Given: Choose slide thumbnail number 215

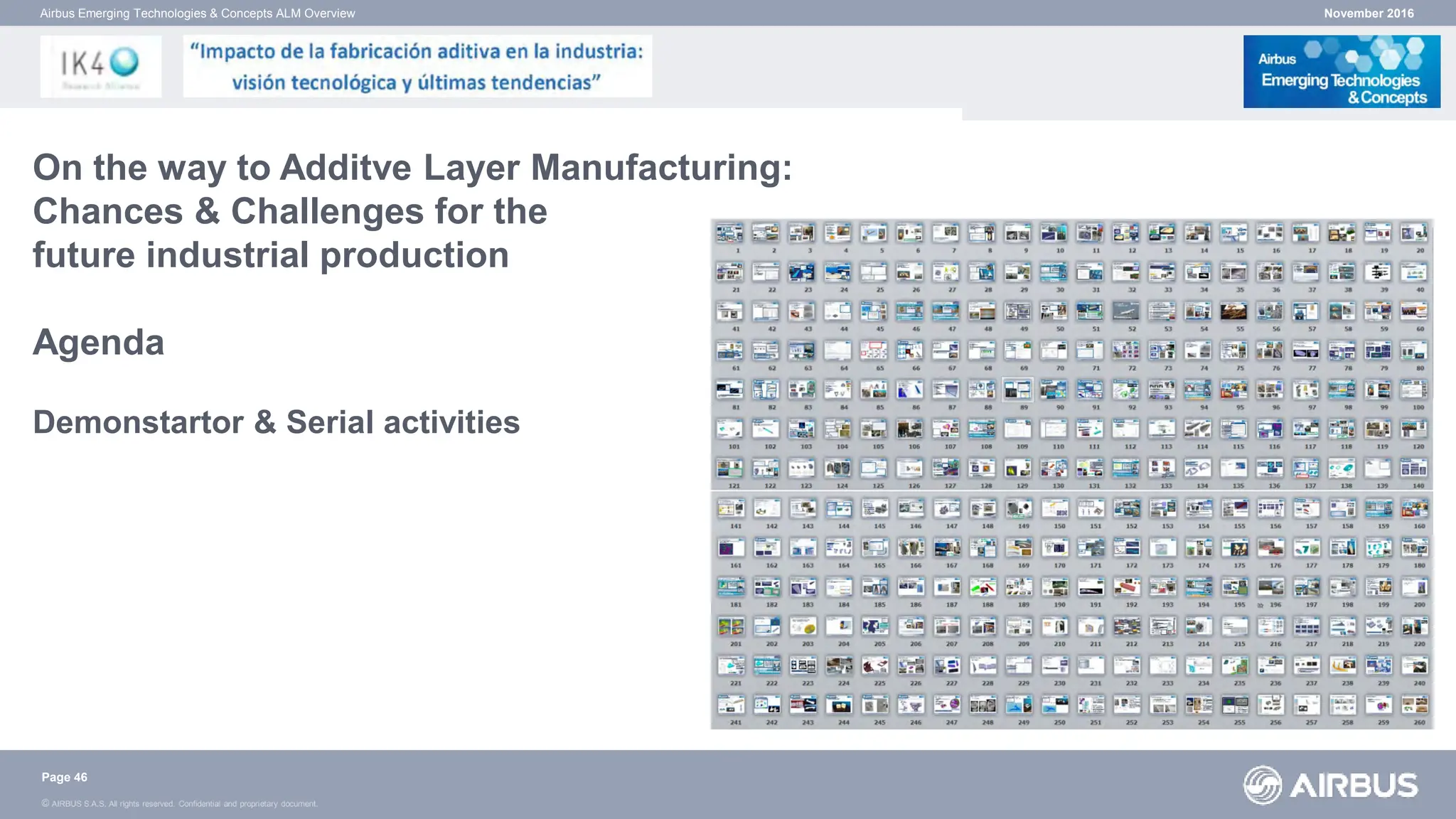Looking at the screenshot, I should tap(1235, 626).
